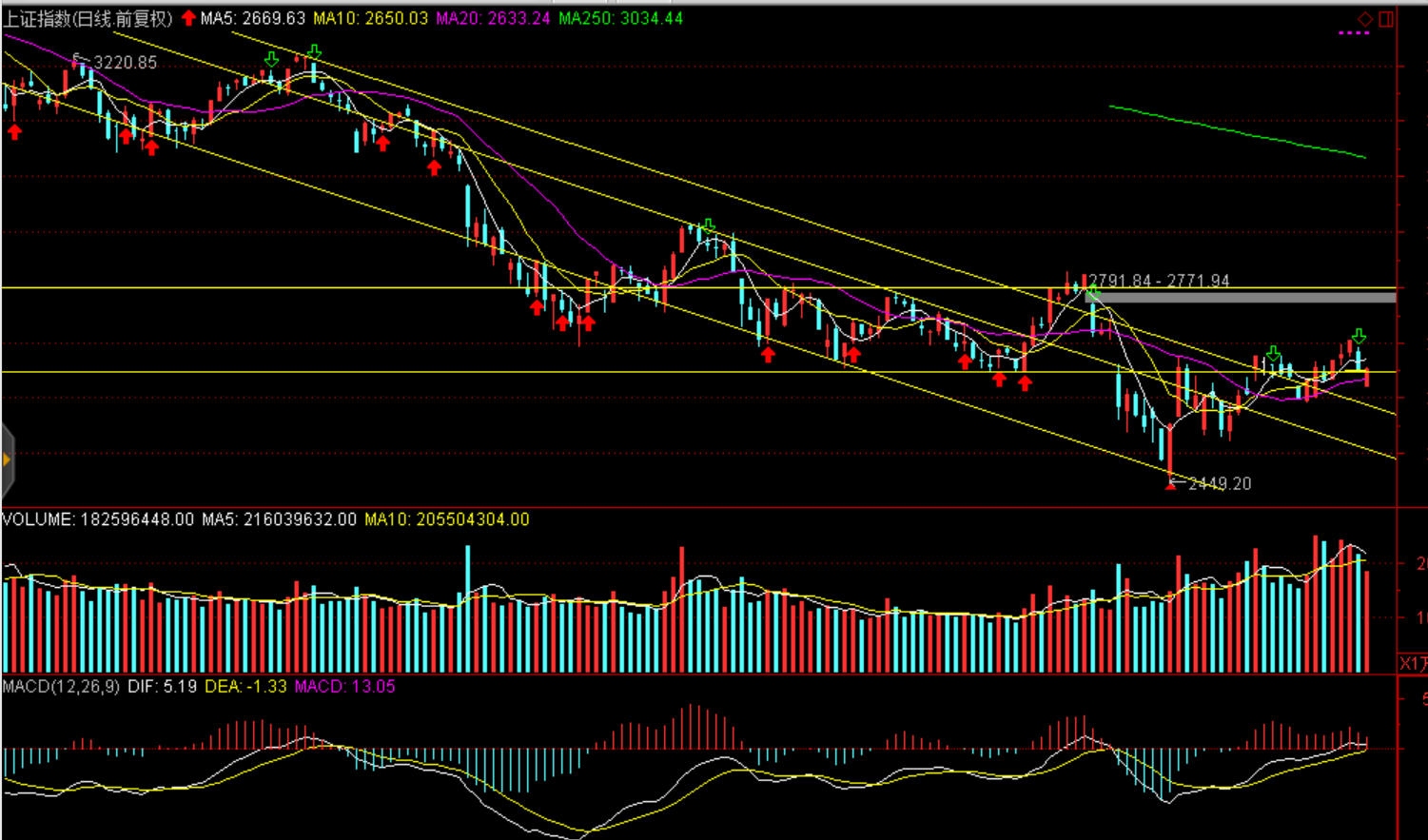This screenshot has width=1428, height=840.
Task: Click the 上证指数(日线.前复权) chart title
Action: (x=88, y=18)
